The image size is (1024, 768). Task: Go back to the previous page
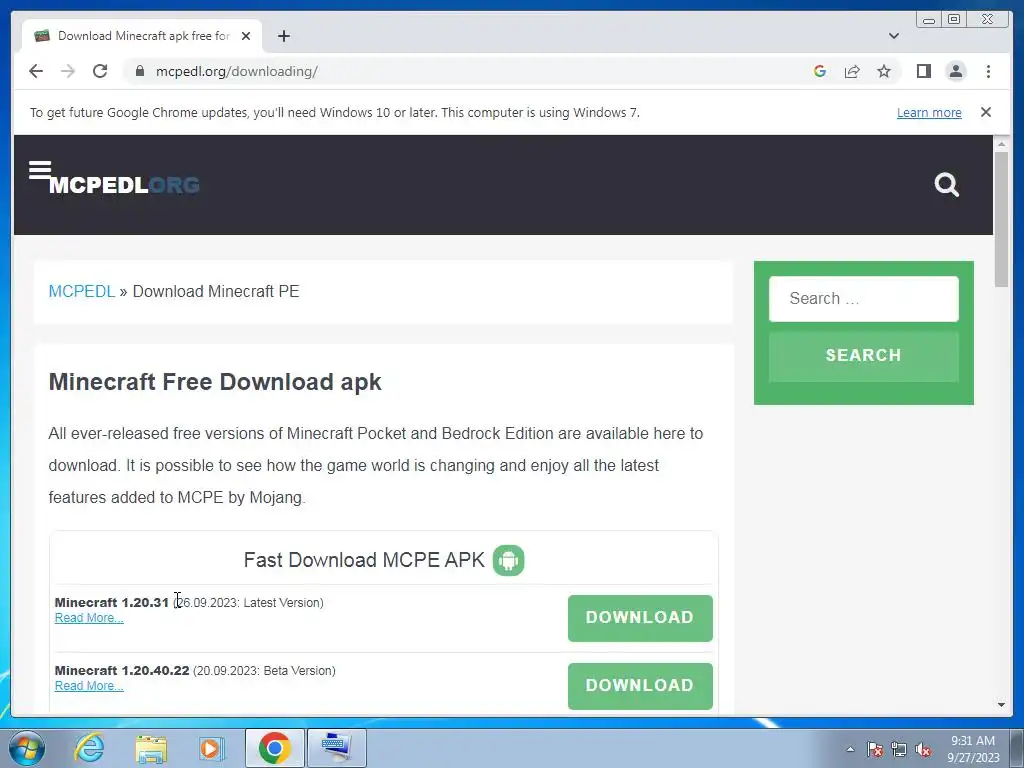(x=36, y=71)
